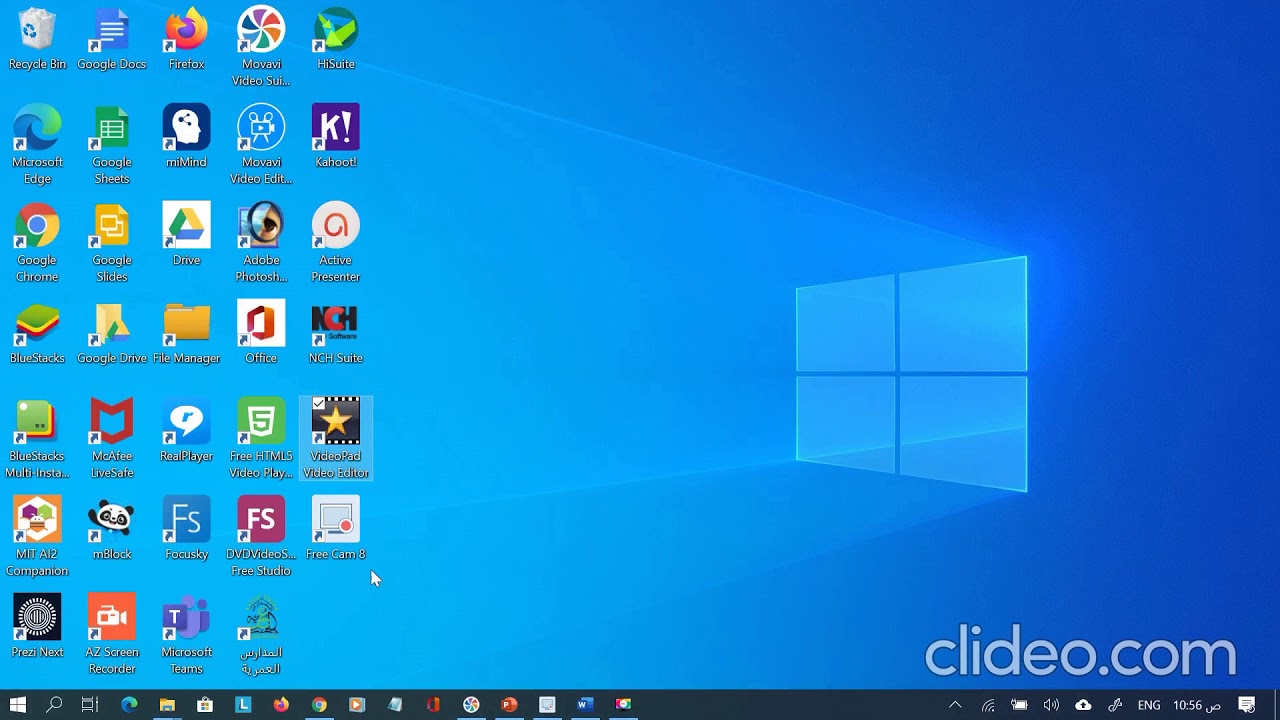Viewport: 1280px width, 720px height.
Task: Select the Arabic-named المدارس العصرية shortcut
Action: click(x=261, y=634)
